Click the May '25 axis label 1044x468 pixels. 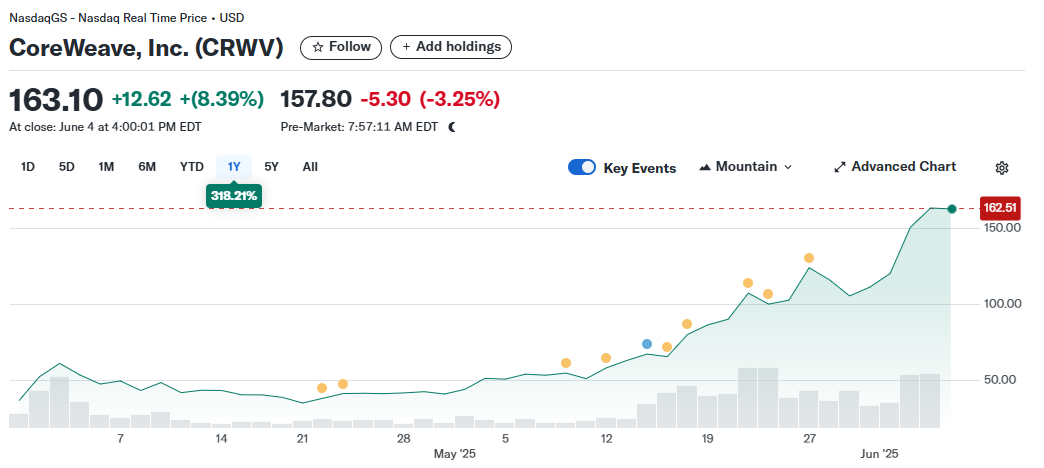point(455,454)
